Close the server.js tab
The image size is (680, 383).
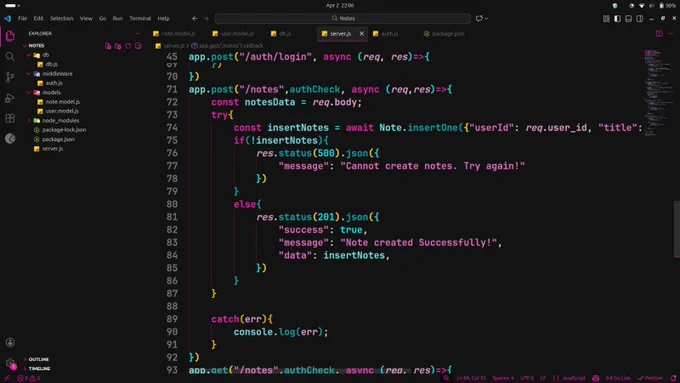pyautogui.click(x=362, y=33)
